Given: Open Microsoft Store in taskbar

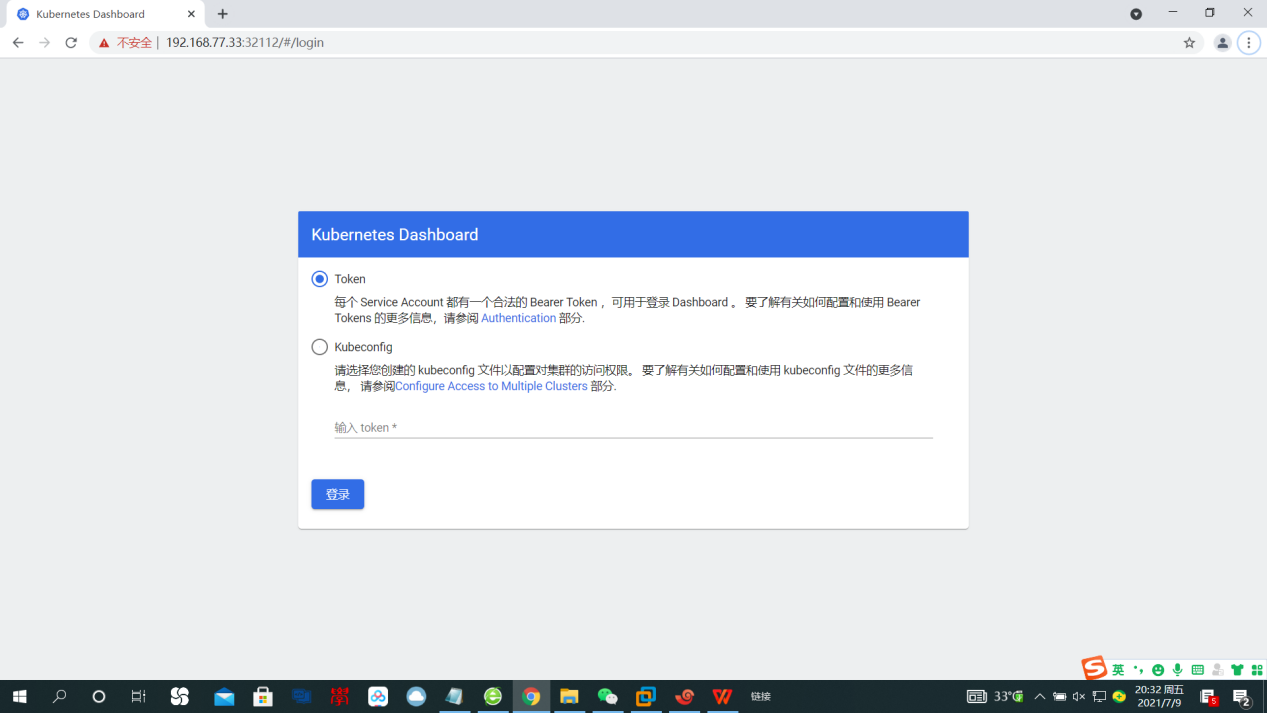Looking at the screenshot, I should tap(263, 696).
